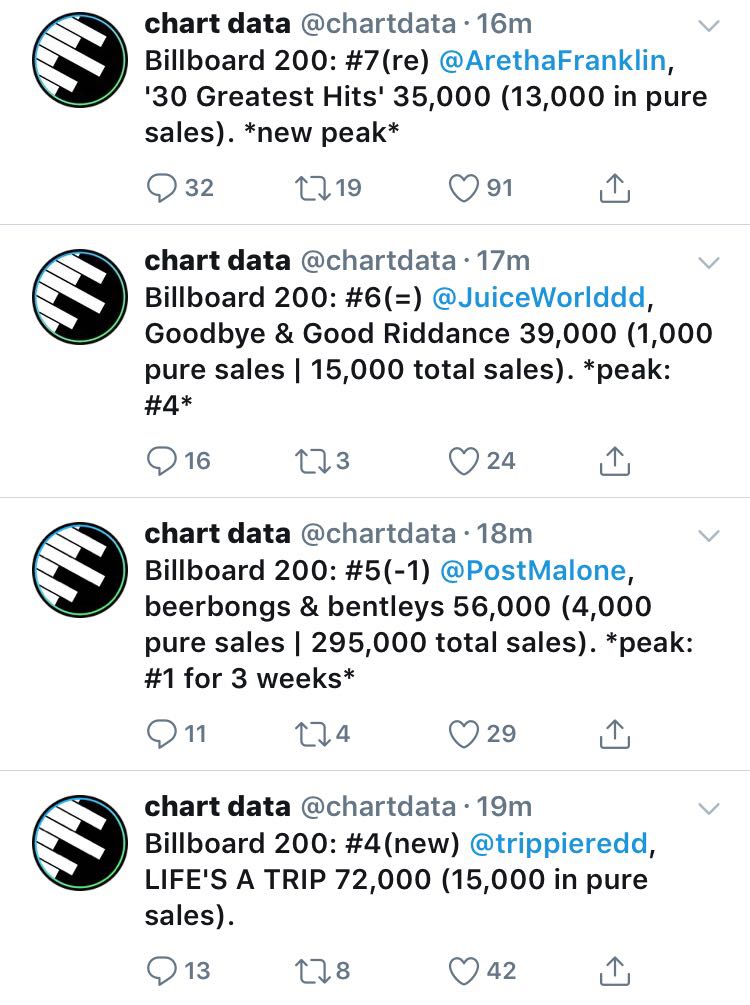
Task: Share the trippieredd LIFE'S A TRIP tweet
Action: [615, 970]
